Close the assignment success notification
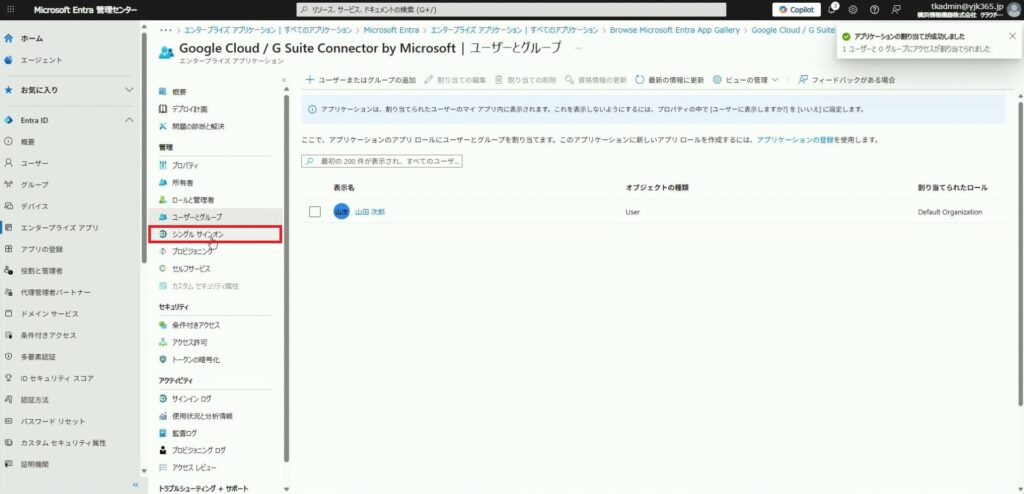This screenshot has height=494, width=1024. coord(1012,35)
